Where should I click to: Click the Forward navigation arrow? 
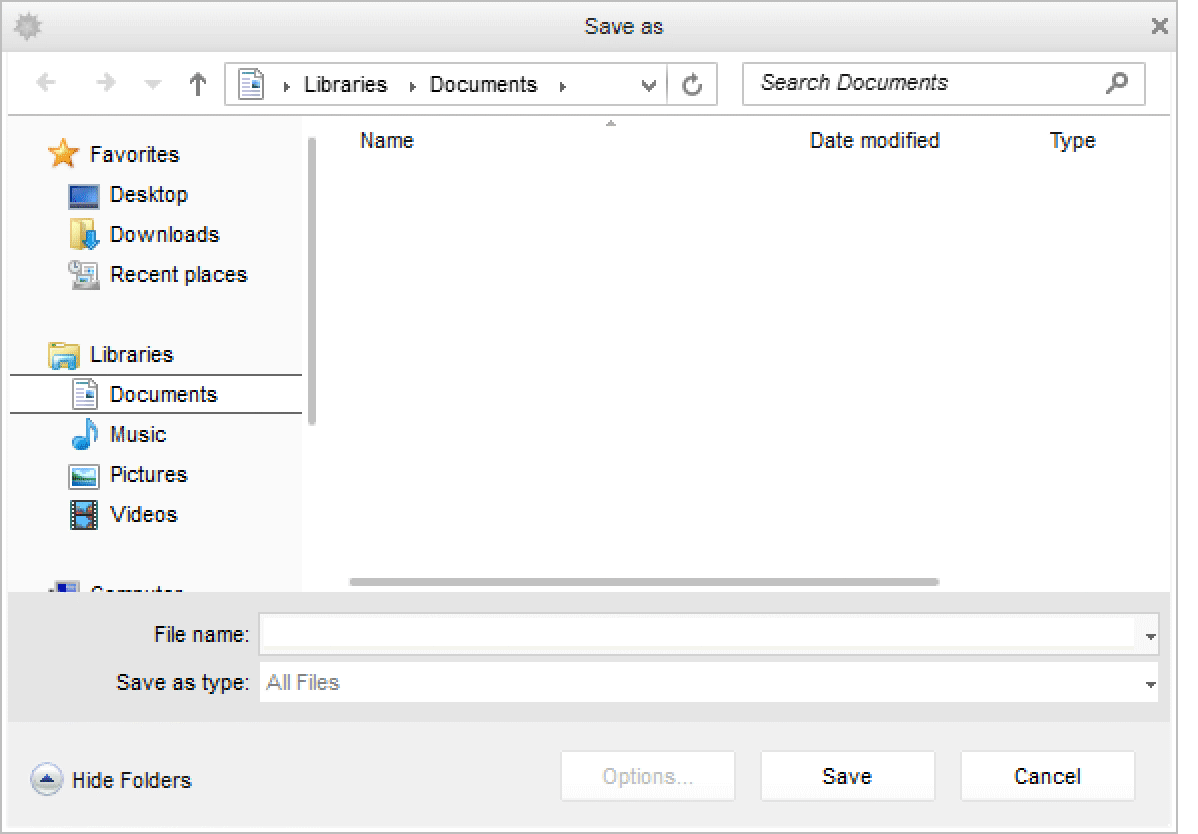(x=104, y=84)
